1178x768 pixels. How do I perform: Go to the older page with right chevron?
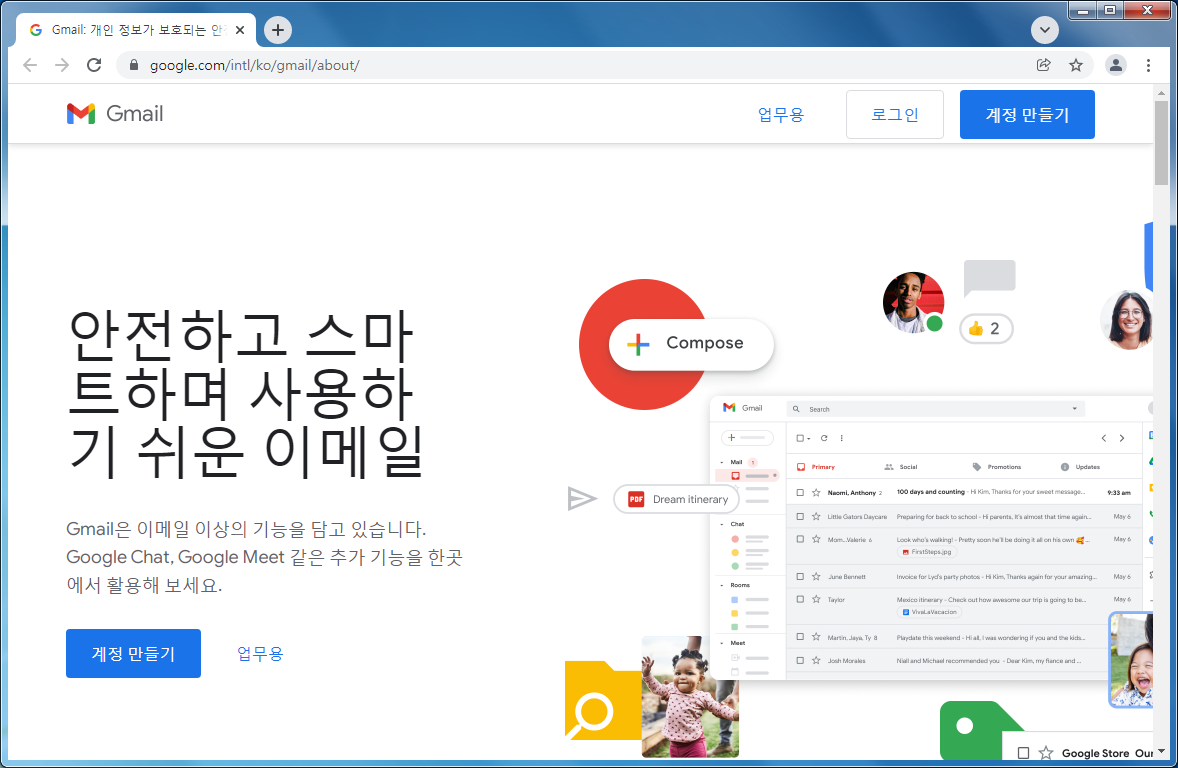click(1122, 438)
